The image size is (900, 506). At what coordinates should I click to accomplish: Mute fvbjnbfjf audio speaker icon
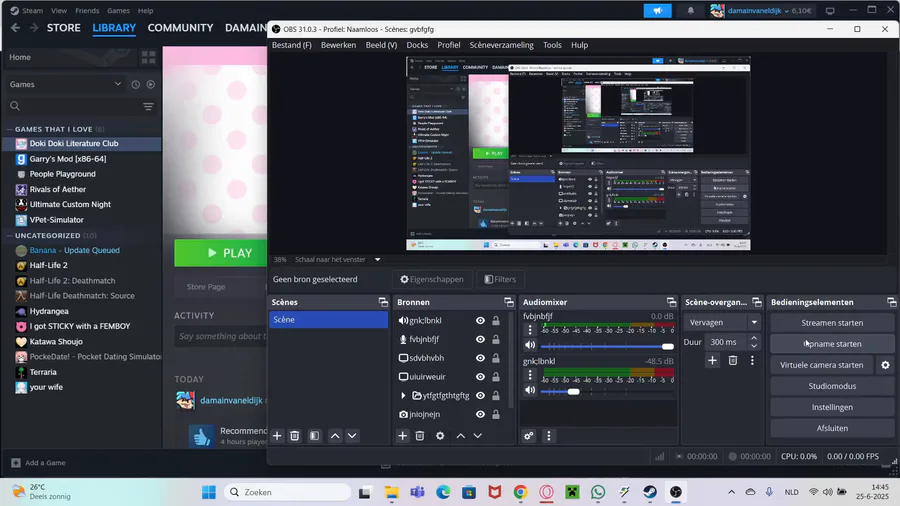coord(530,345)
